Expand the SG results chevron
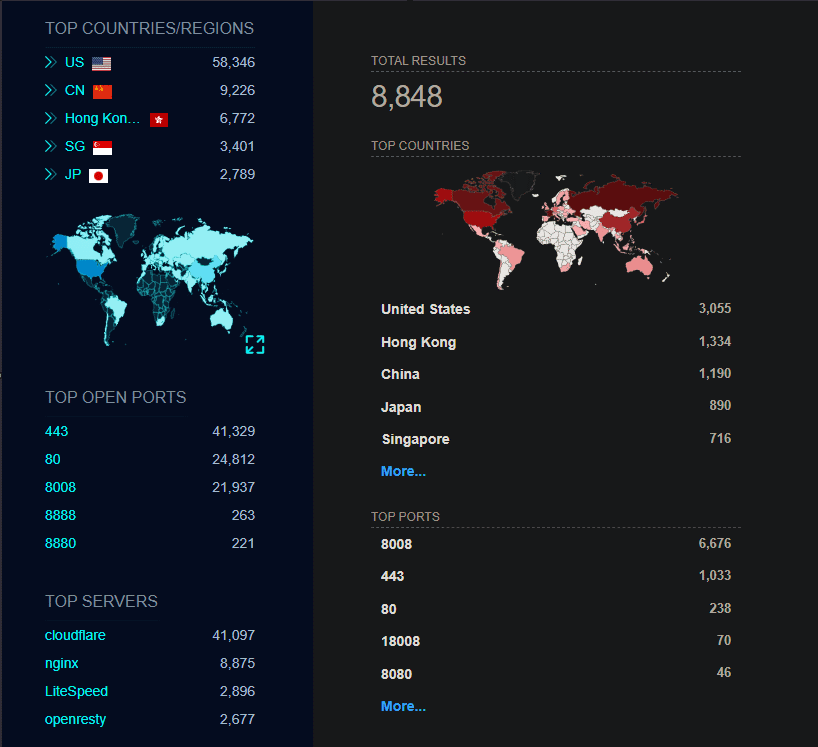 click(x=50, y=146)
